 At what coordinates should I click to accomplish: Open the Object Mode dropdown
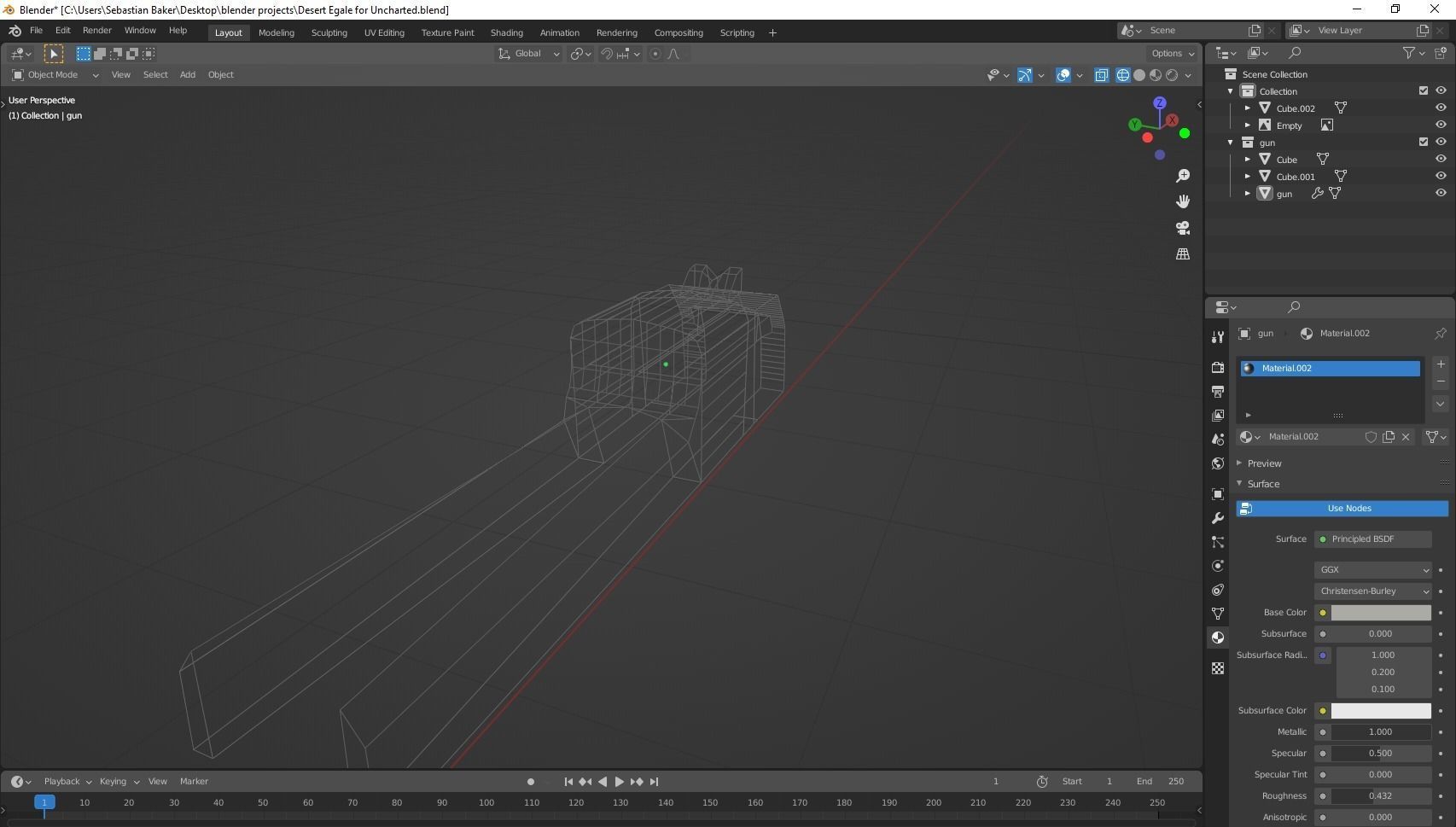55,75
